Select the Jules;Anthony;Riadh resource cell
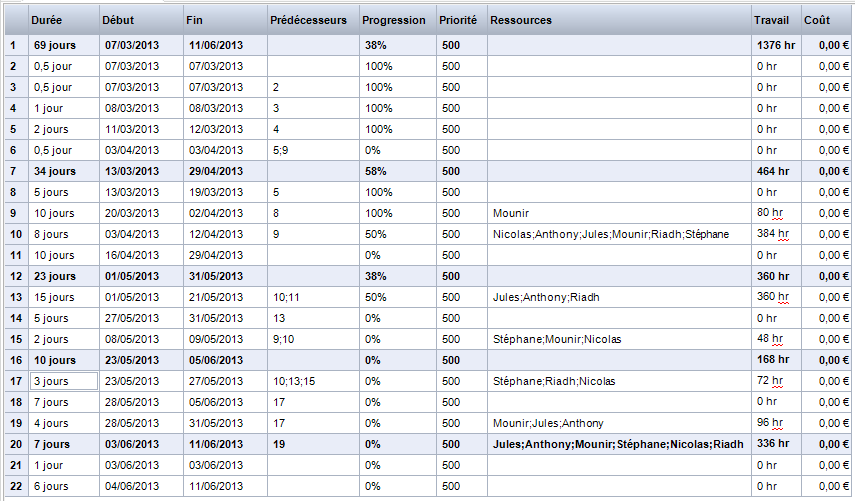The height and width of the screenshot is (501, 855). (618, 297)
